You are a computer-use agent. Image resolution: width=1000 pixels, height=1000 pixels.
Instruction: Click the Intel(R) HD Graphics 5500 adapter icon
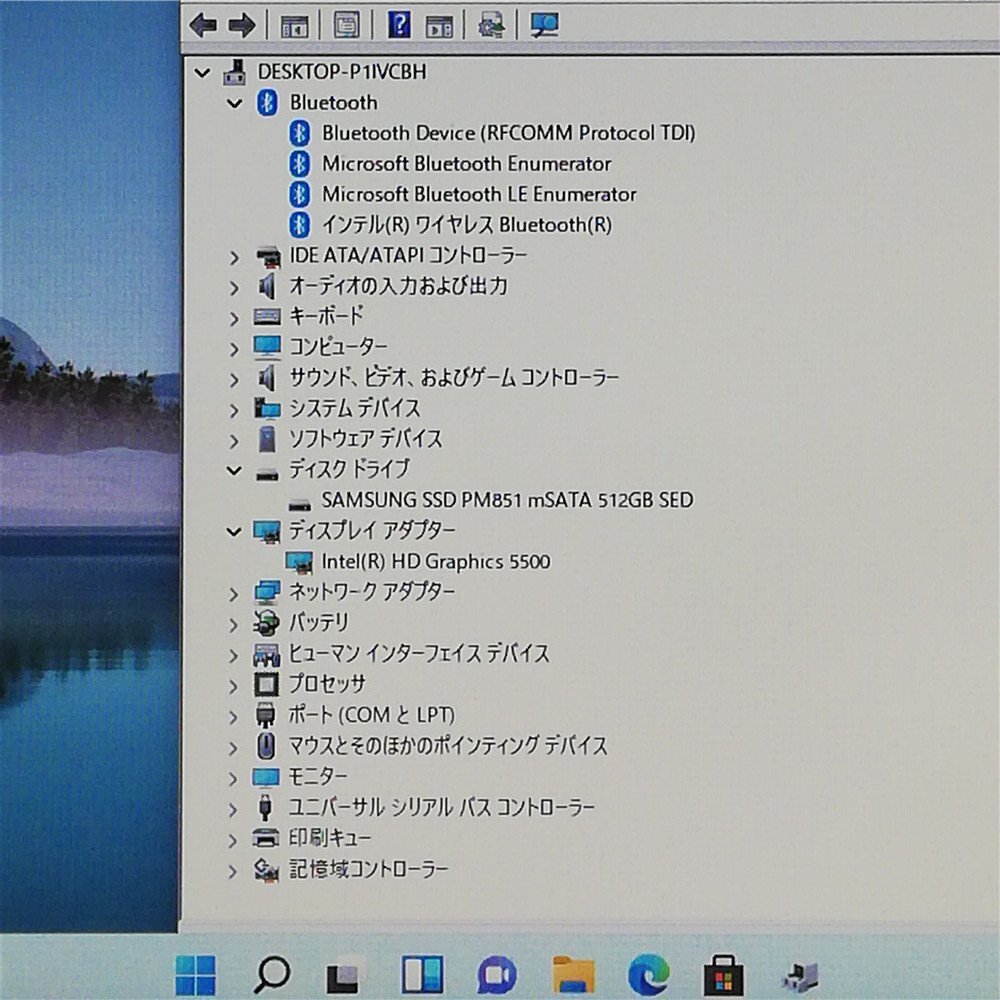pyautogui.click(x=301, y=561)
